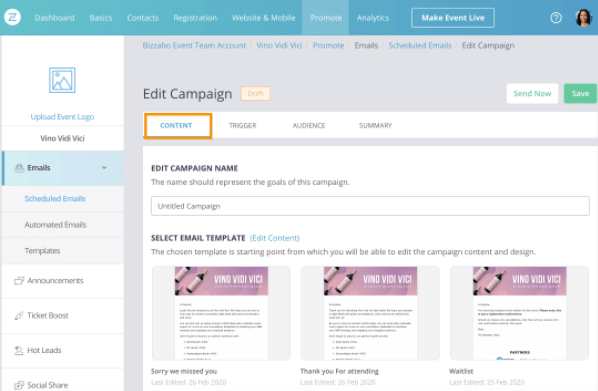
Task: Switch to the Audience tab
Action: click(x=309, y=126)
